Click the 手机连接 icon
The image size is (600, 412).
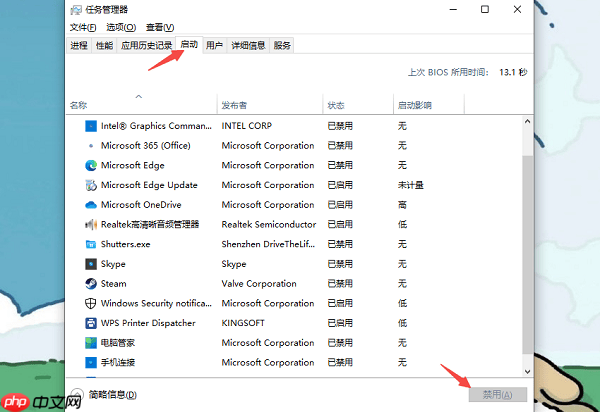click(x=91, y=363)
